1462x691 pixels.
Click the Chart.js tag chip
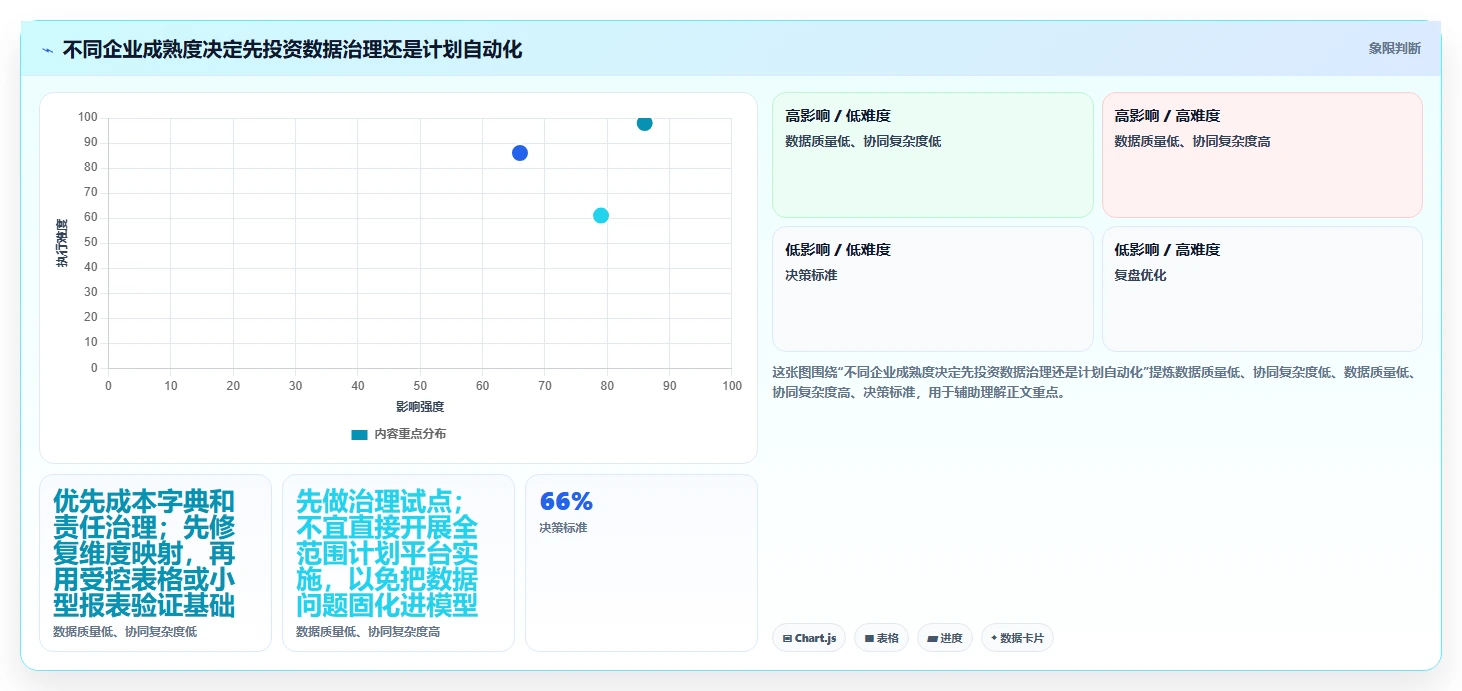click(809, 638)
